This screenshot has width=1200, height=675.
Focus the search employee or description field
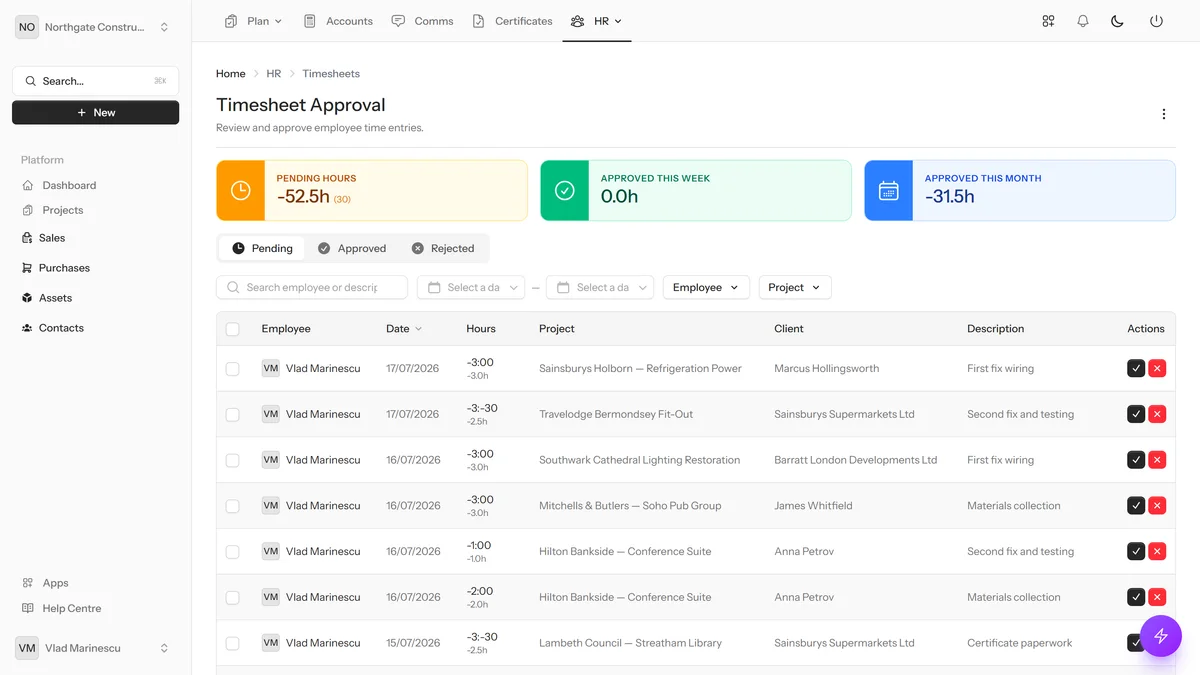312,287
